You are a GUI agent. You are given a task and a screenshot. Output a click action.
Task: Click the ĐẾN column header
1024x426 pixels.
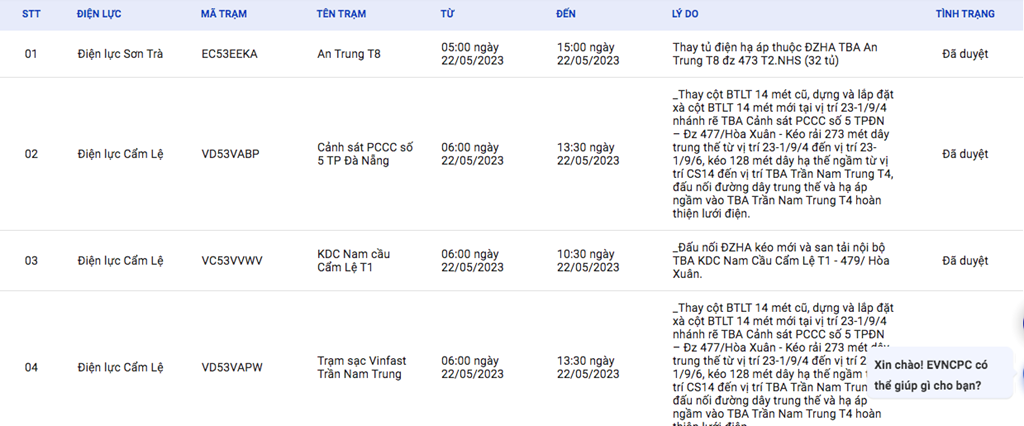click(x=566, y=15)
